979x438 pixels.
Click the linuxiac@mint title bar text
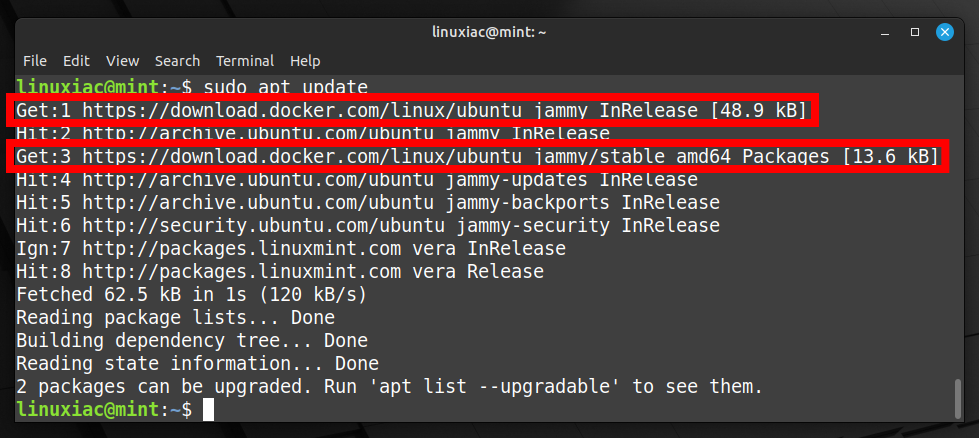coord(489,32)
